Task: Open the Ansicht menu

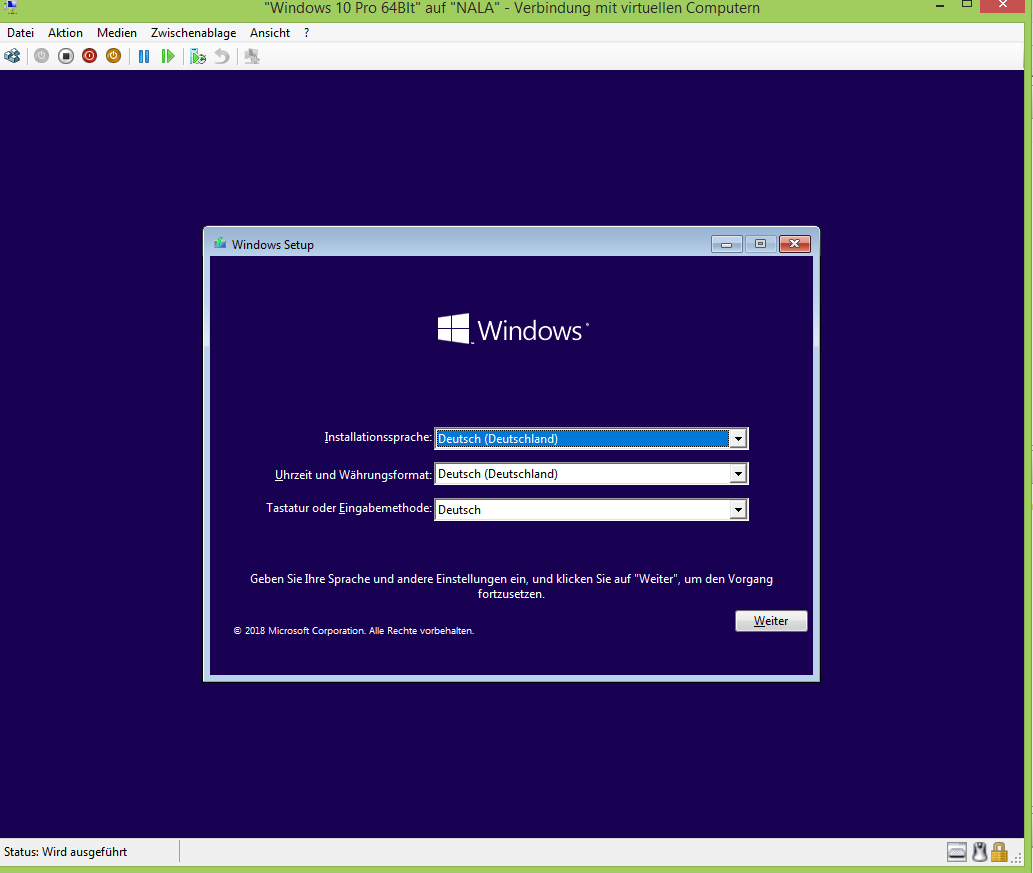Action: click(269, 33)
